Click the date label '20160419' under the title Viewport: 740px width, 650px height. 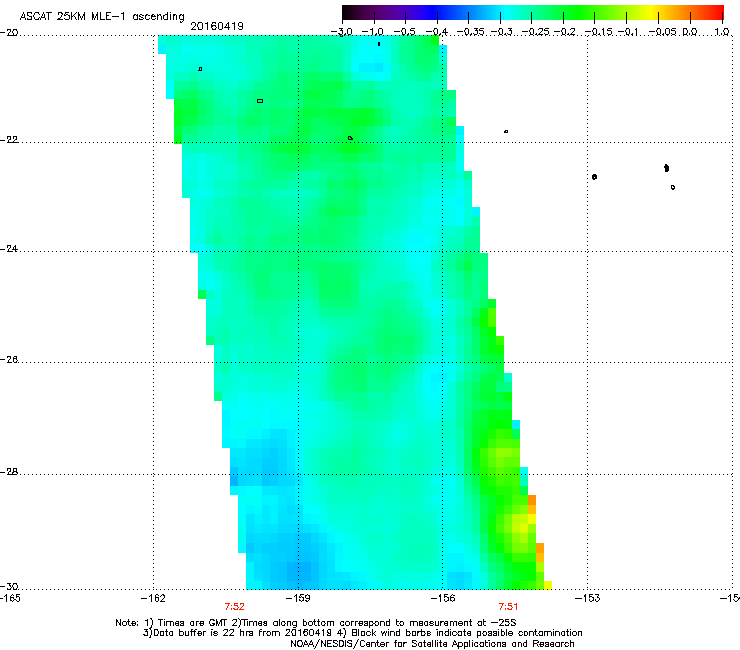217,26
